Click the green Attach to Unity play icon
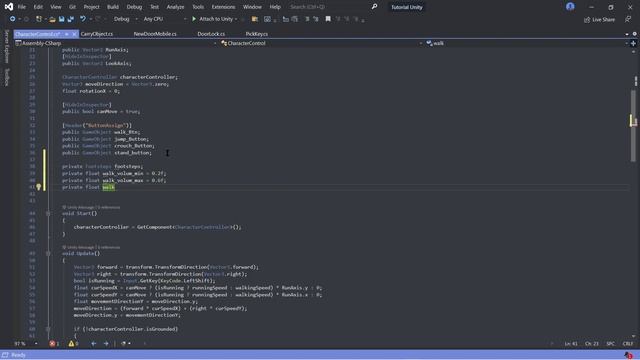The image size is (640, 360). [194, 19]
